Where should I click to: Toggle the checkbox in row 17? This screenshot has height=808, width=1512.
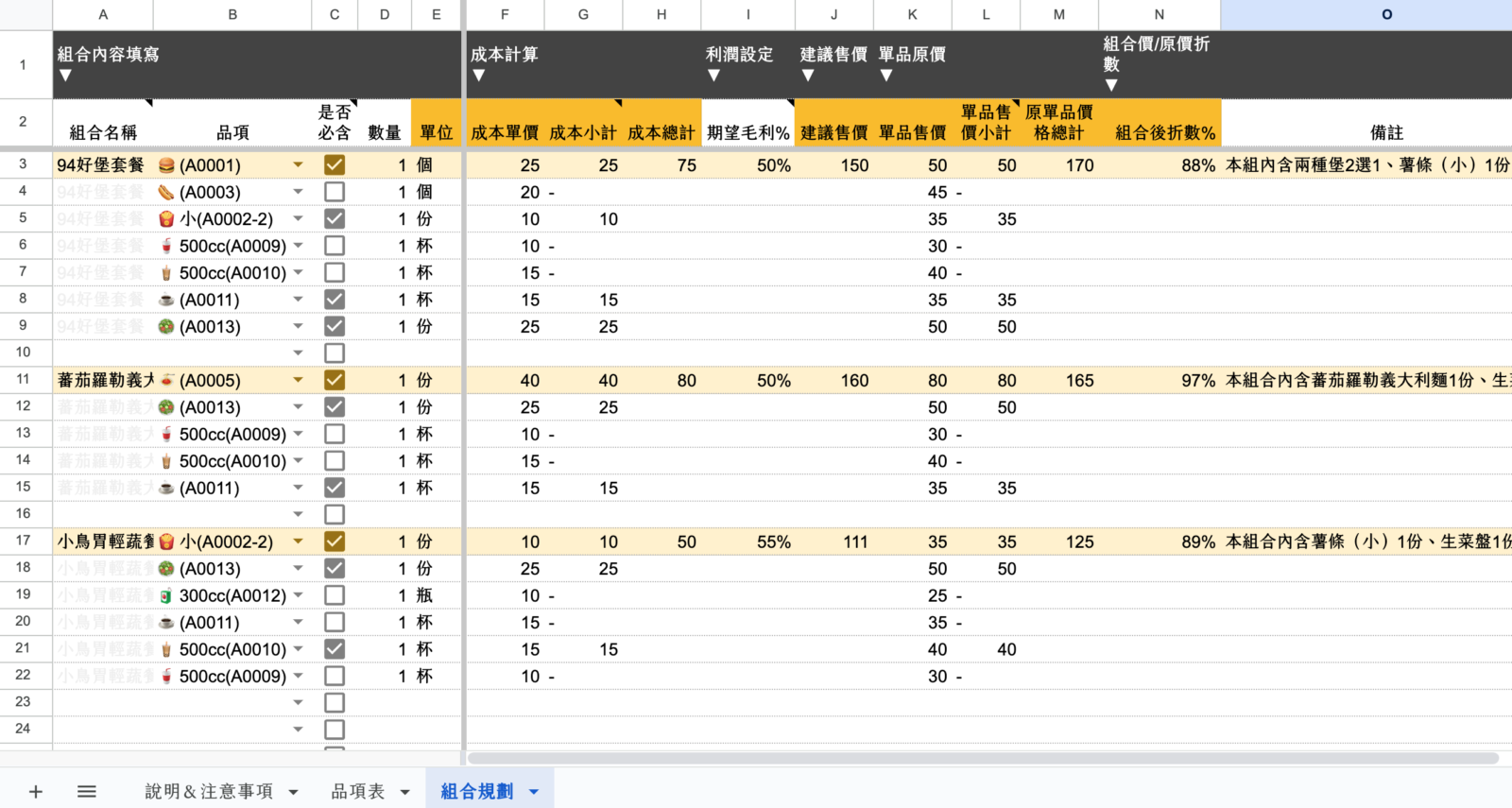coord(335,542)
